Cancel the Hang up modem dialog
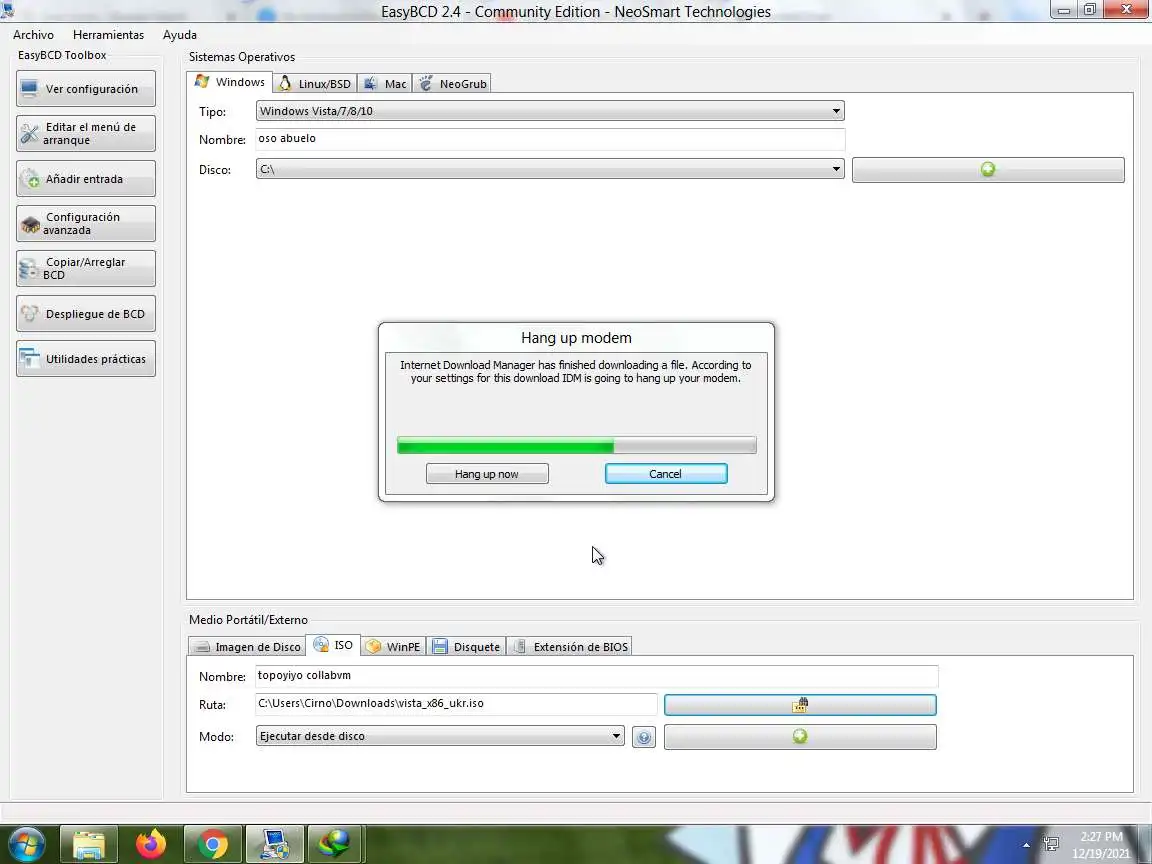The height and width of the screenshot is (864, 1152). (666, 474)
